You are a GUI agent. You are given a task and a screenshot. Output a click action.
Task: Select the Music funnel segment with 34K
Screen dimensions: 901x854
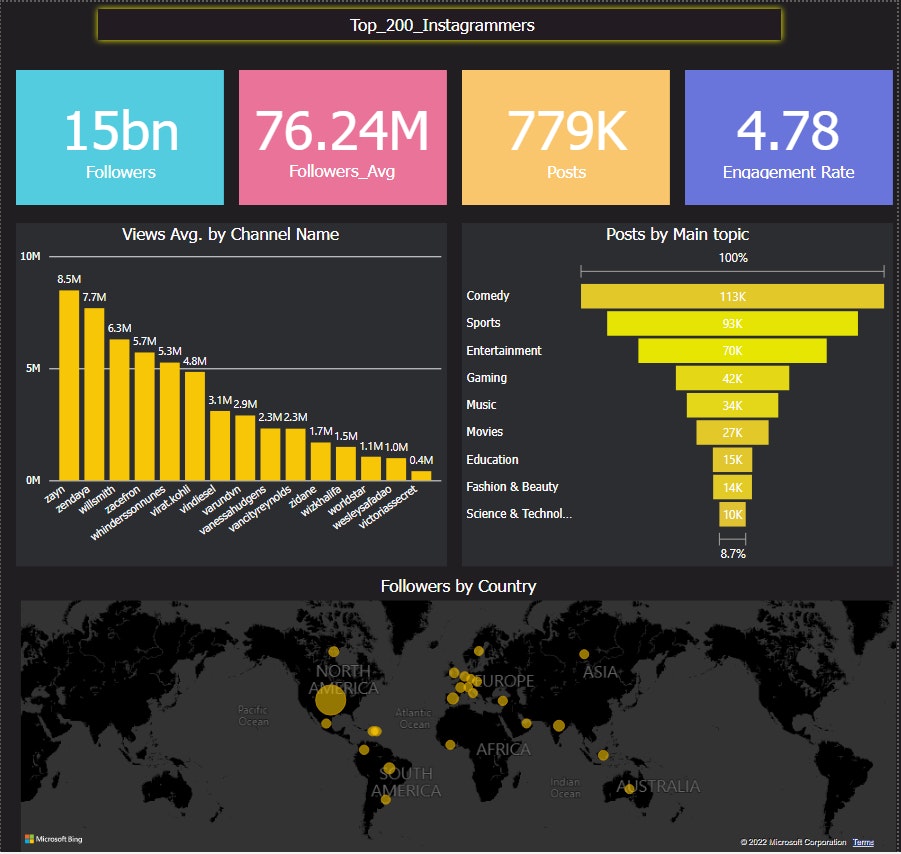coord(732,405)
